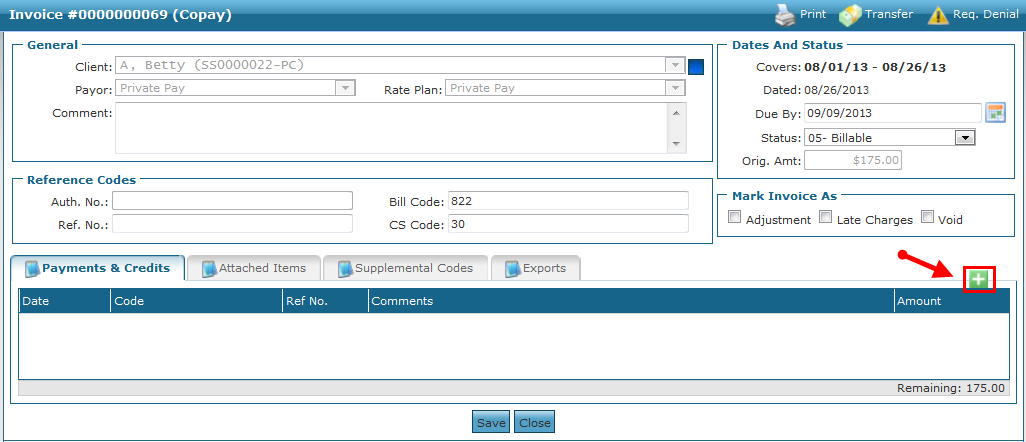Click into the Bill Code field
The height and width of the screenshot is (442, 1026).
click(568, 201)
